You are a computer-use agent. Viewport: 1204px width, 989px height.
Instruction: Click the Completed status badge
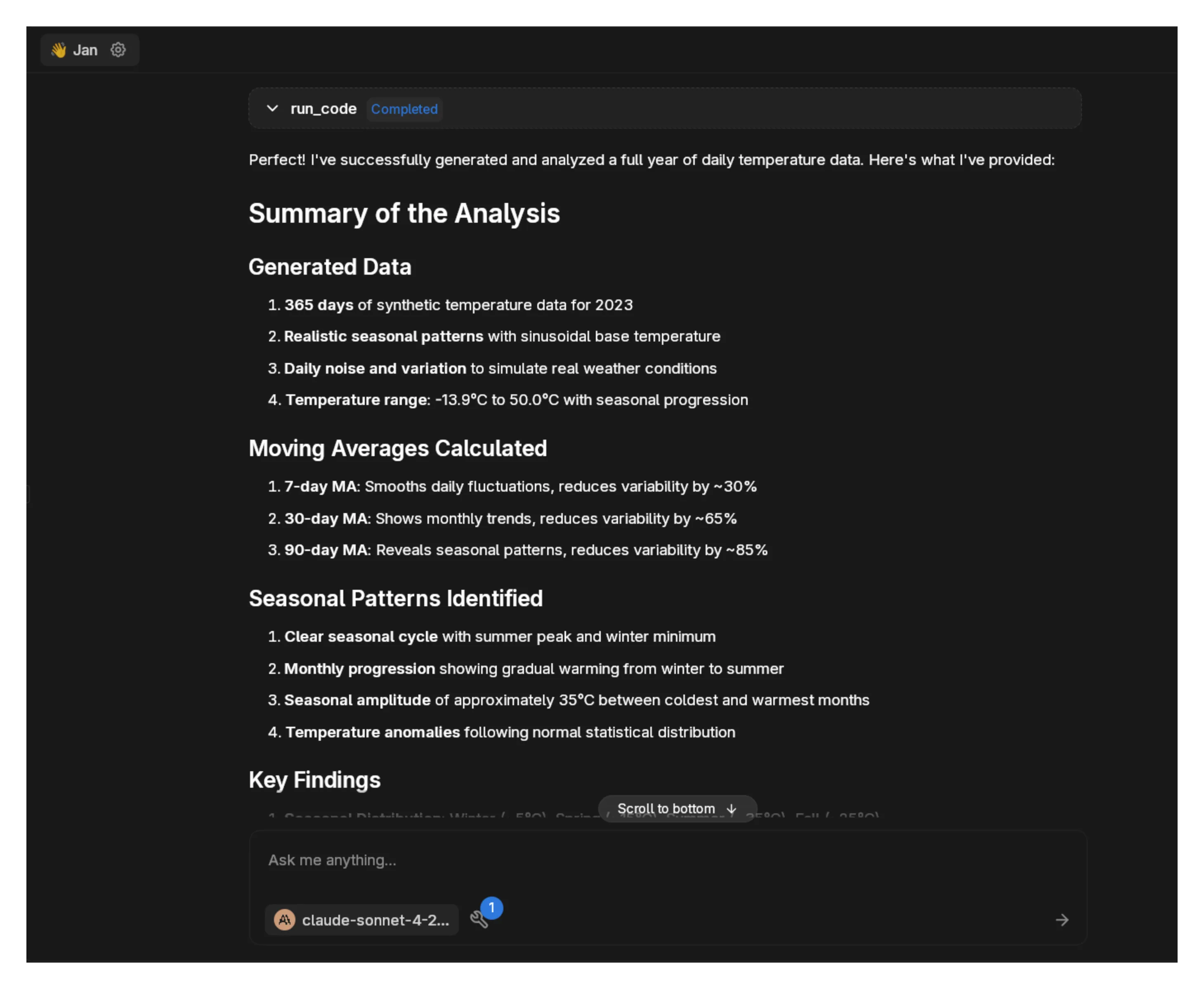pos(404,109)
